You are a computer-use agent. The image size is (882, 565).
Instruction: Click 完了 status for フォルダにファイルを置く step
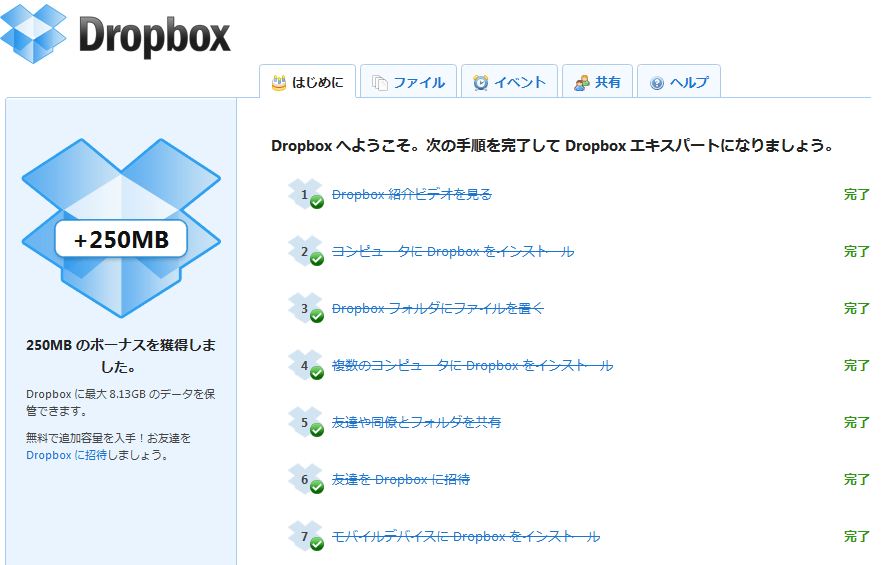click(857, 308)
